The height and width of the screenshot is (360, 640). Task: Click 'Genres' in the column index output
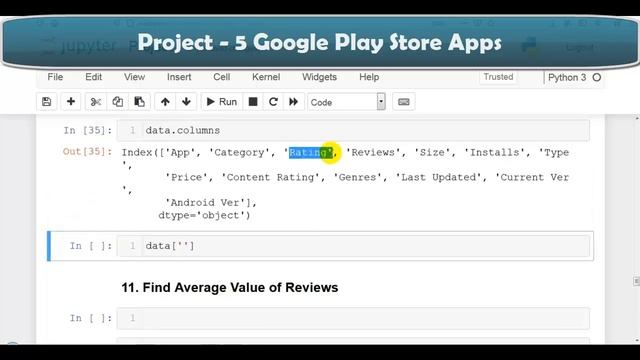pyautogui.click(x=358, y=178)
